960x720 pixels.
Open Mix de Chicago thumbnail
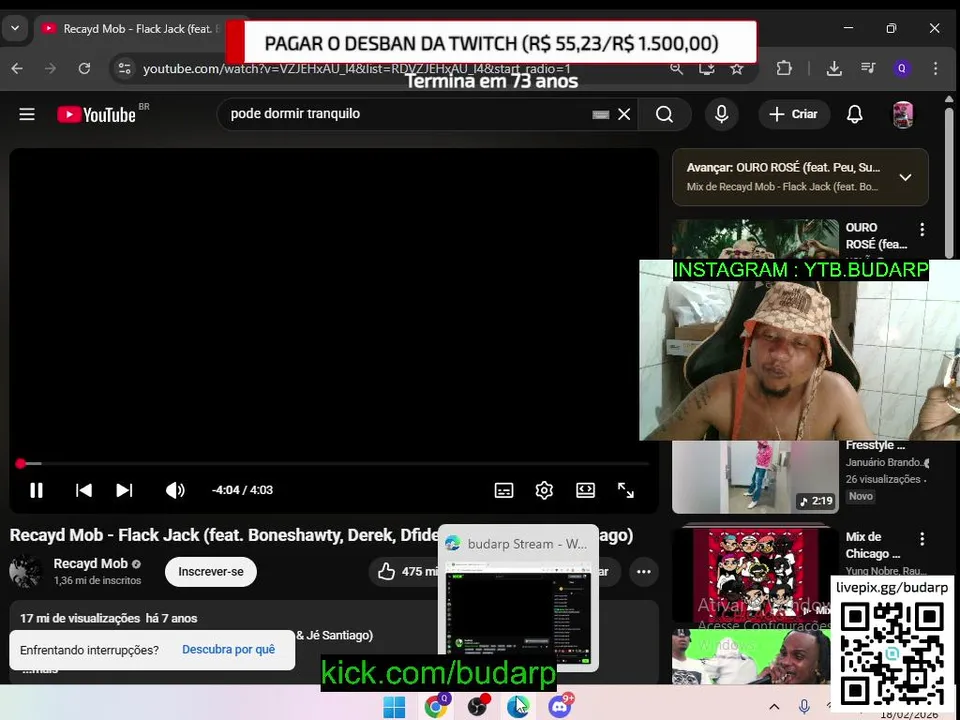(755, 574)
